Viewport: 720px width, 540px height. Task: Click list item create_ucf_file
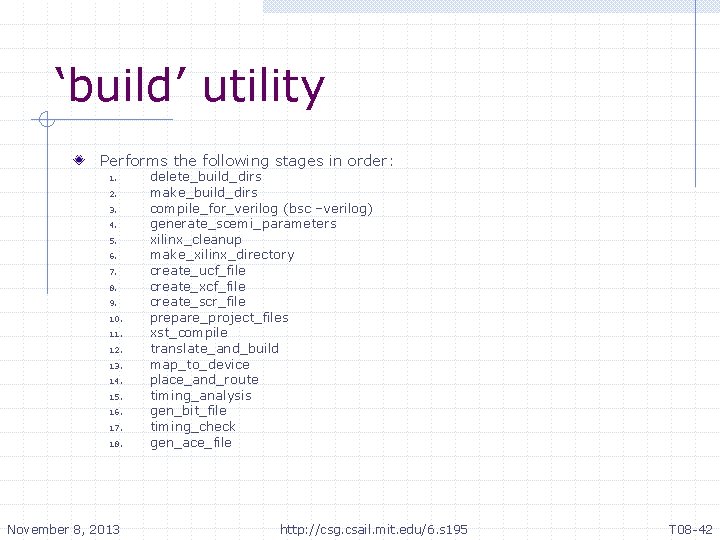(198, 271)
